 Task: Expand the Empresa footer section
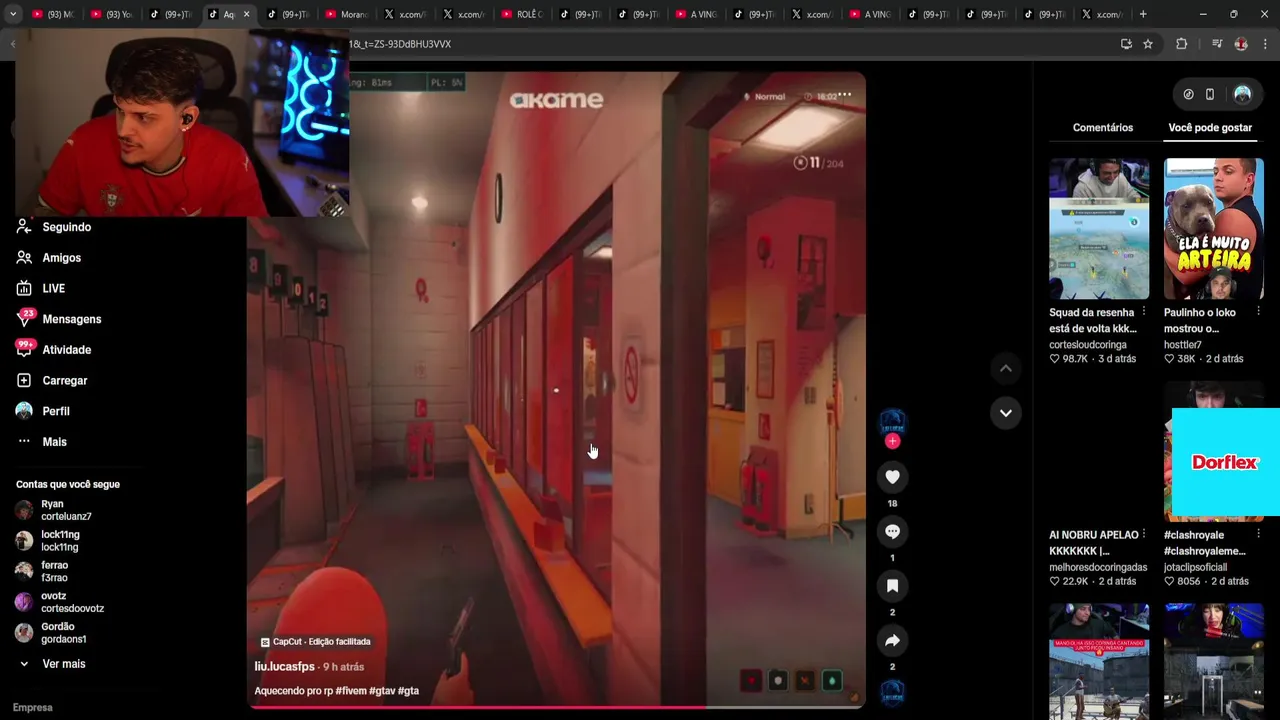coord(32,707)
